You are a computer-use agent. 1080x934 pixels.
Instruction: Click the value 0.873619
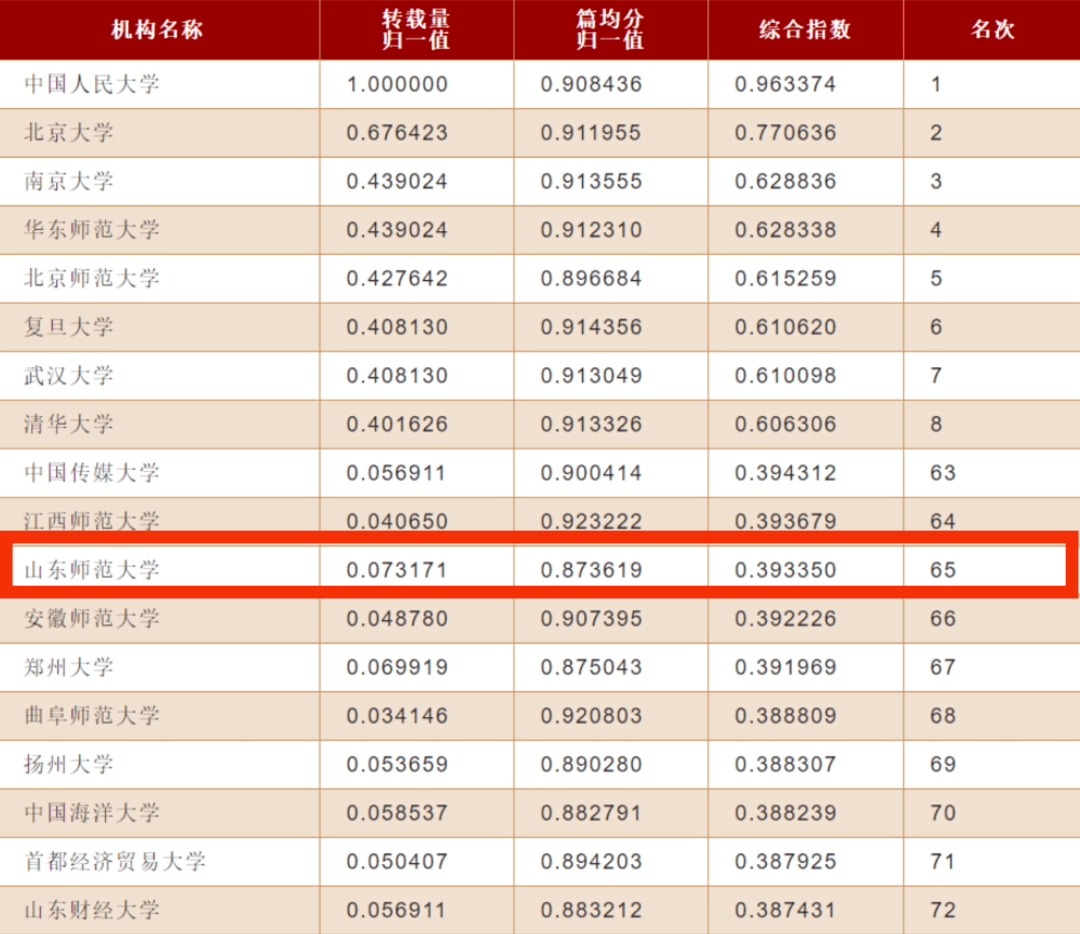click(592, 570)
